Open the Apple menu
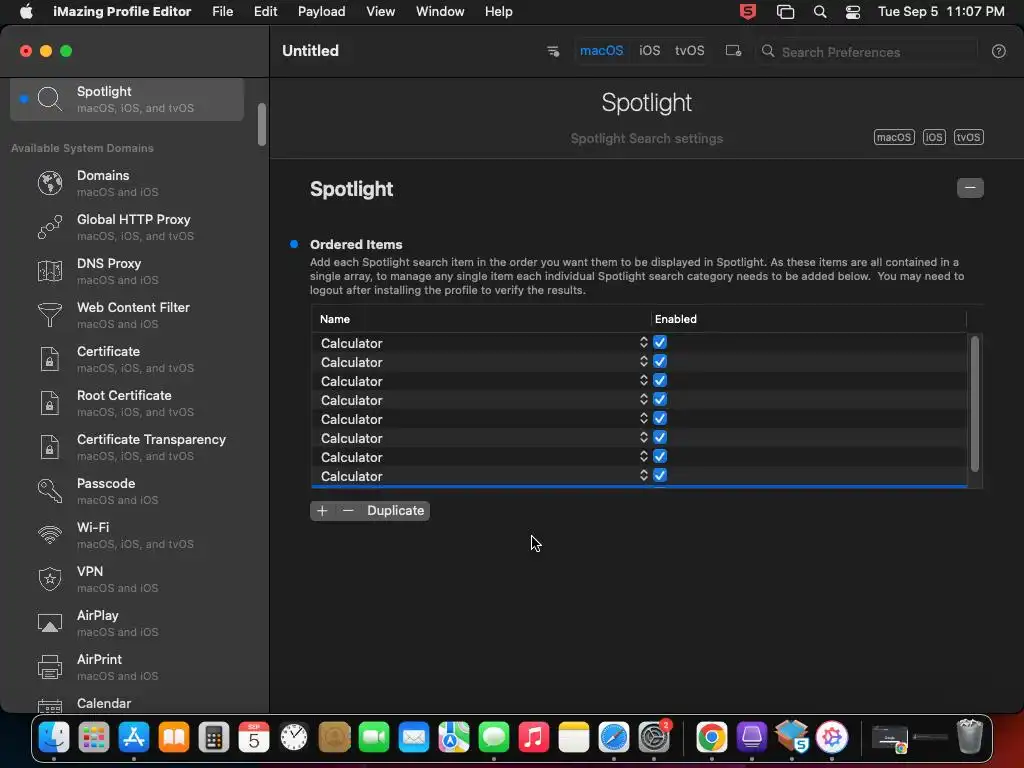Image resolution: width=1024 pixels, height=768 pixels. click(x=26, y=12)
